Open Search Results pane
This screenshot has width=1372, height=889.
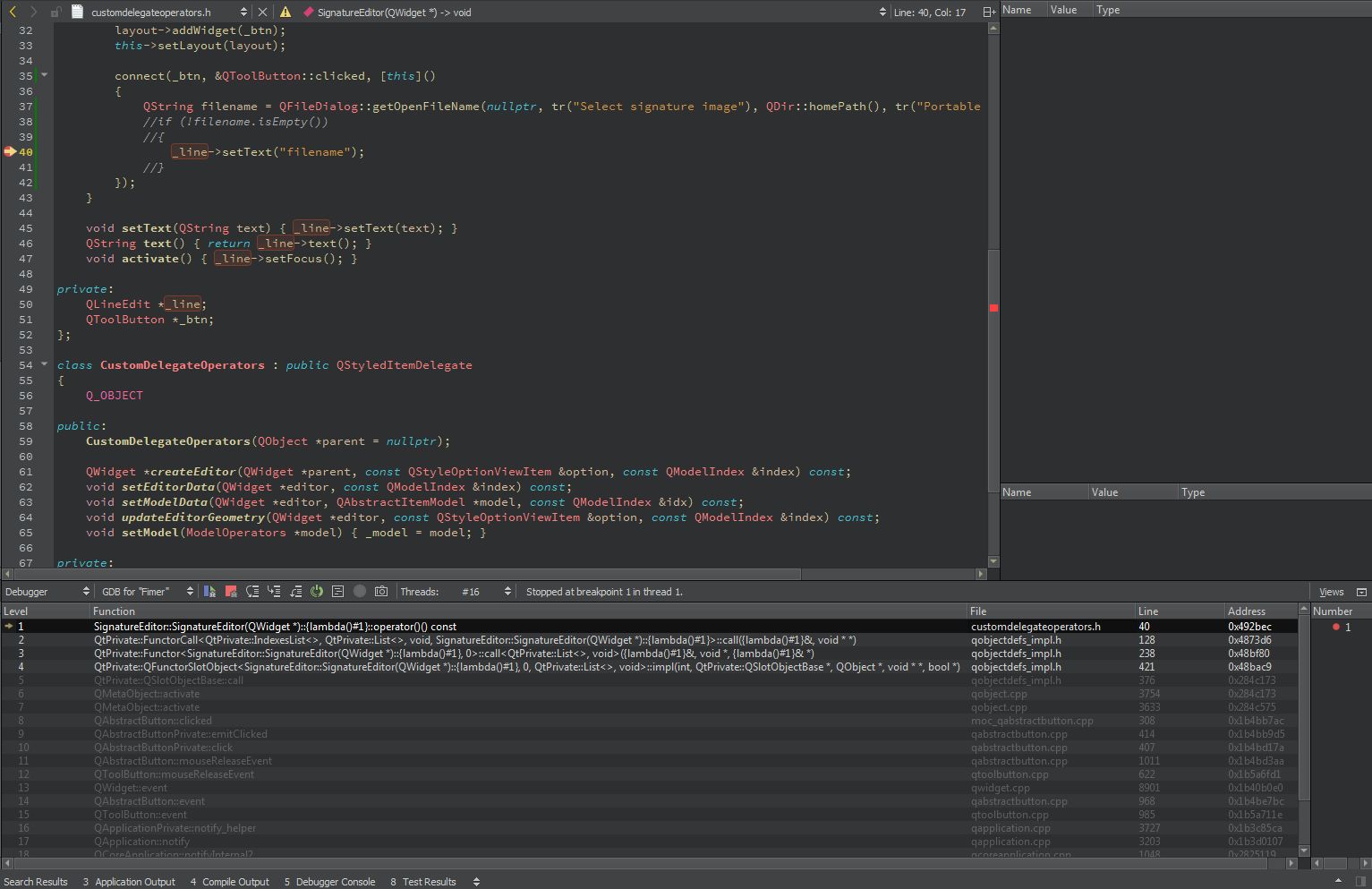tap(36, 882)
